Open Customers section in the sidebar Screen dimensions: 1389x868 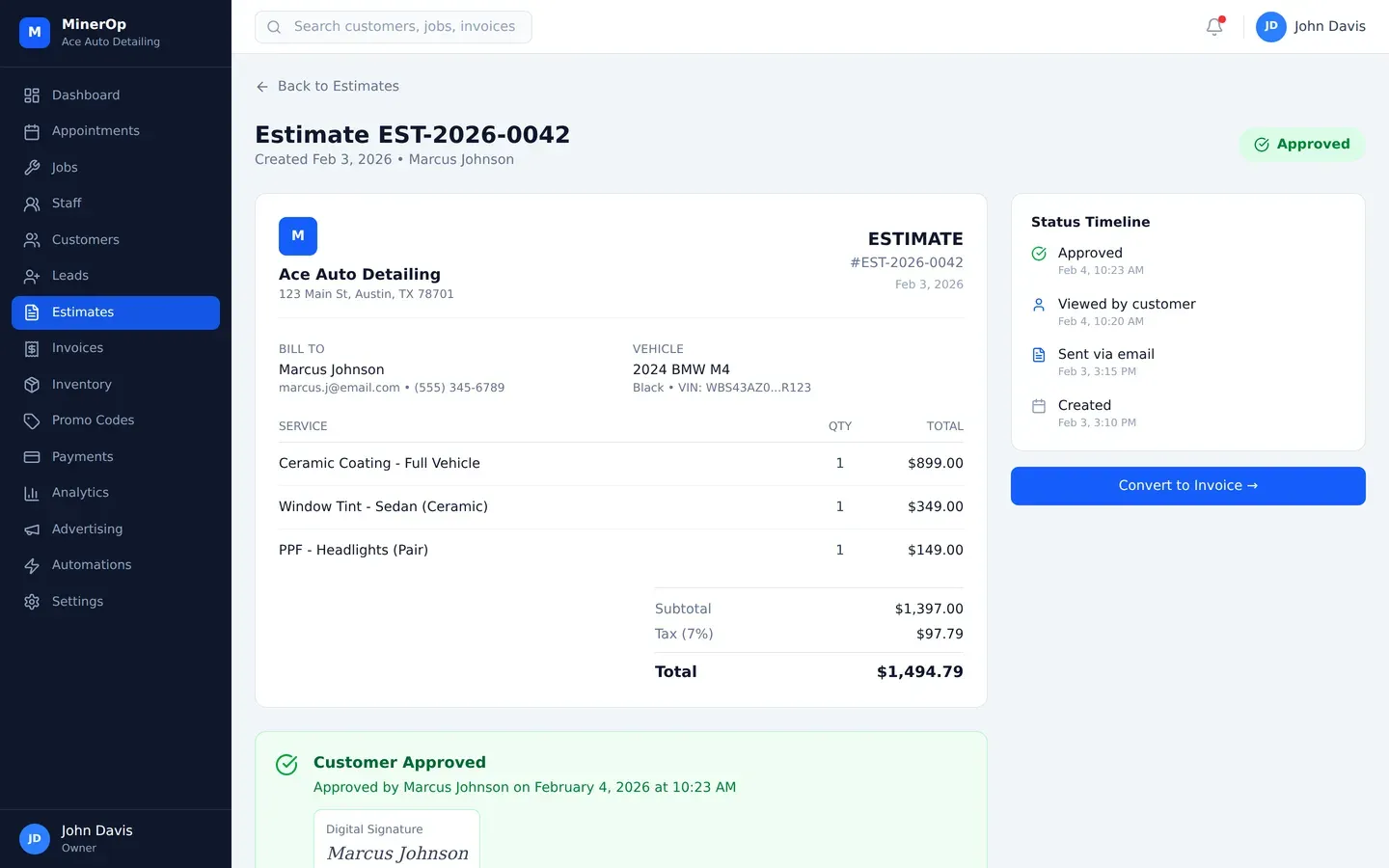pos(85,240)
